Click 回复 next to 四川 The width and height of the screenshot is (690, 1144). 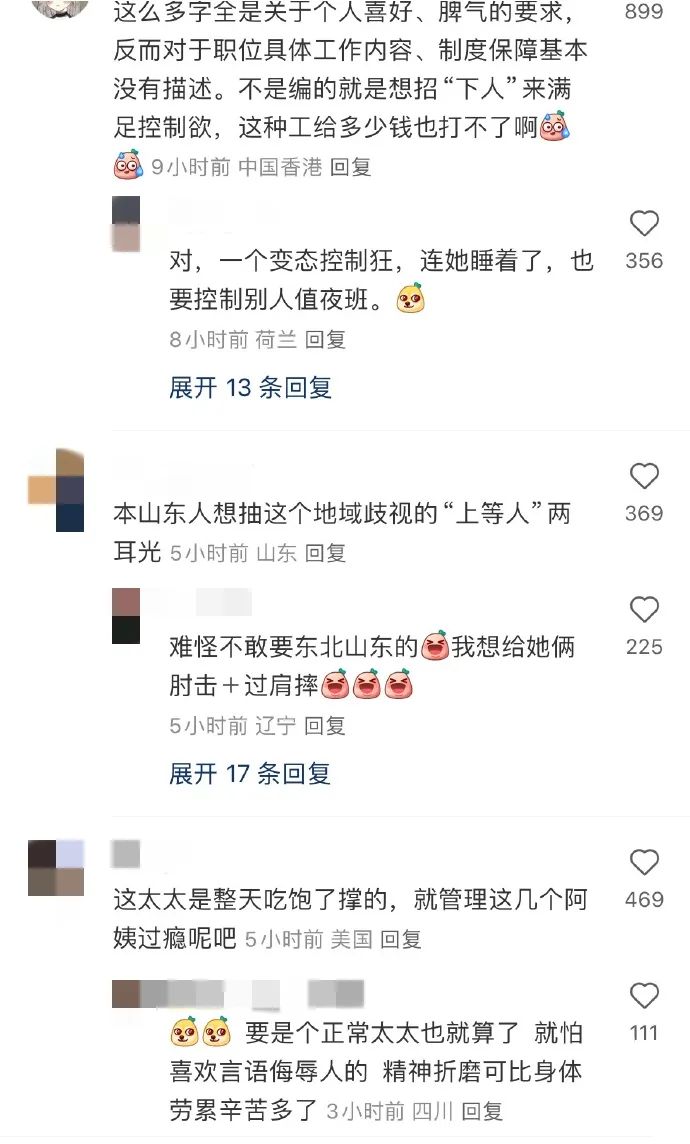pyautogui.click(x=482, y=1111)
